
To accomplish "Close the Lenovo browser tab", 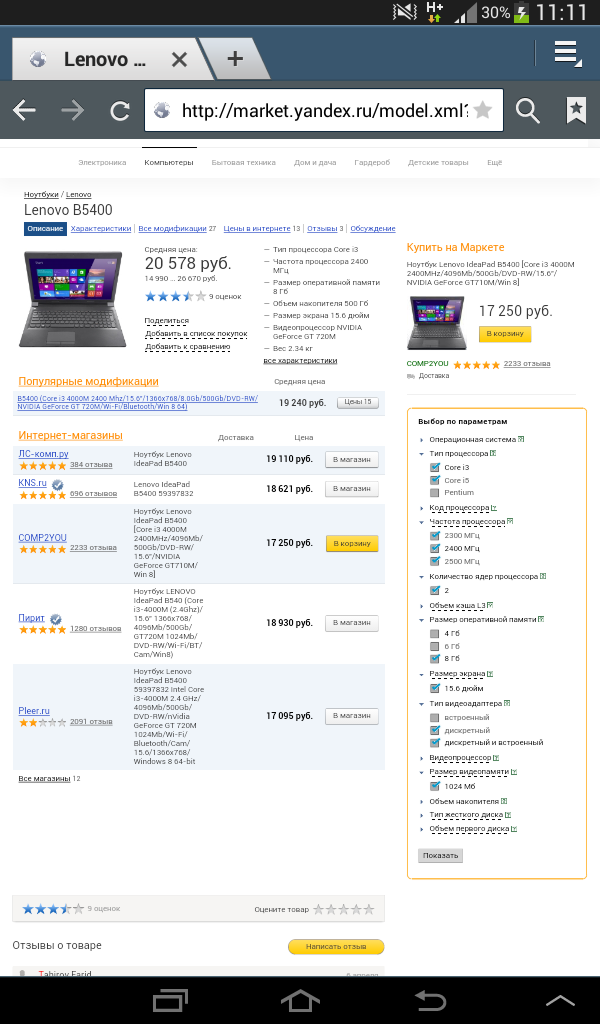I will coord(179,60).
